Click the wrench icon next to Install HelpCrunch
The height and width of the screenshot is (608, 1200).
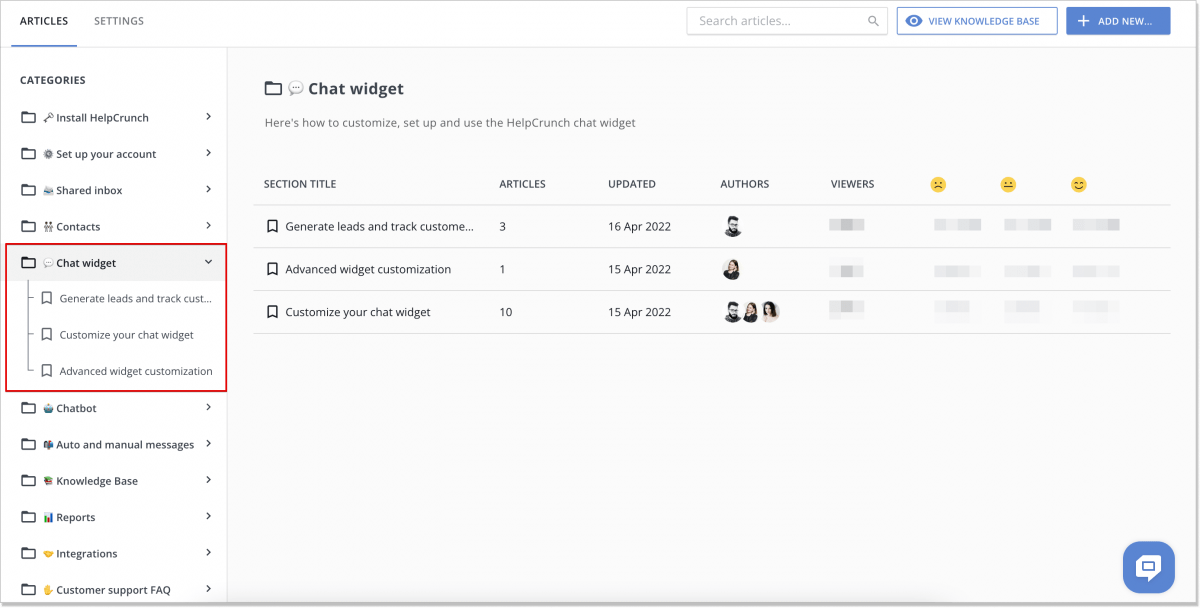point(49,117)
